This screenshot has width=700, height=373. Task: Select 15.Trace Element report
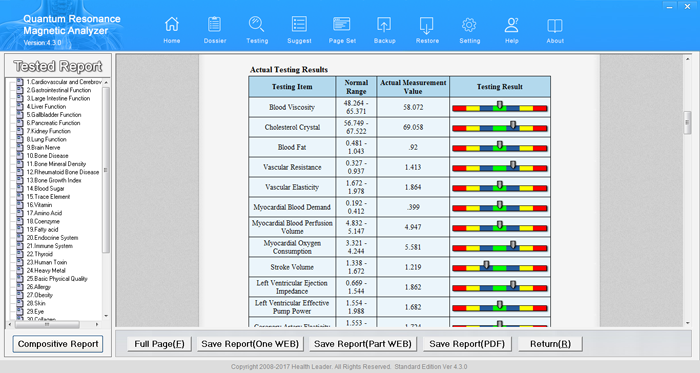[48, 197]
